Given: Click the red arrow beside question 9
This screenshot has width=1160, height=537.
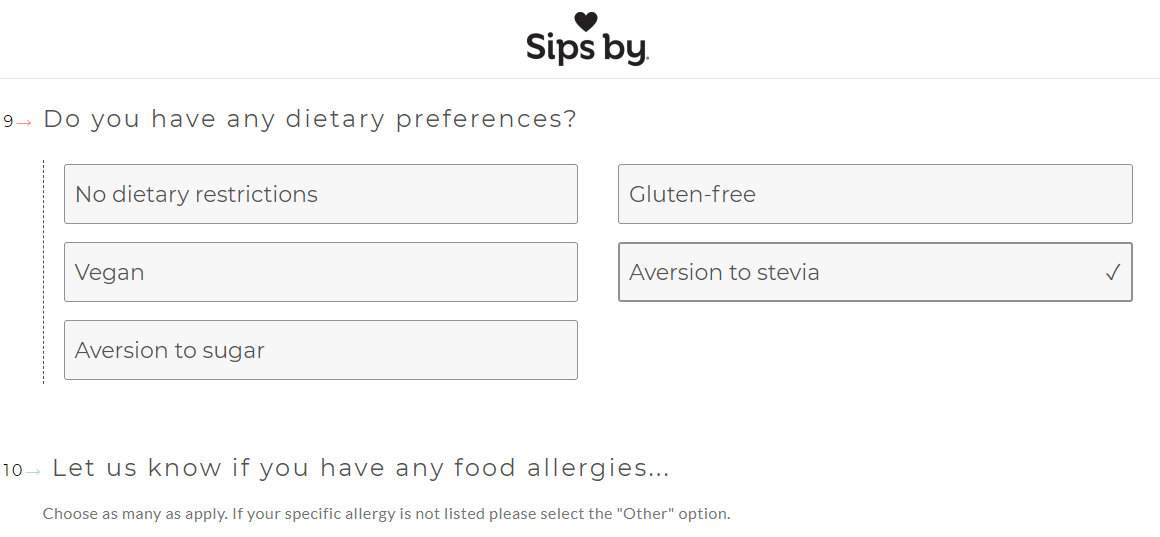Looking at the screenshot, I should [x=24, y=123].
